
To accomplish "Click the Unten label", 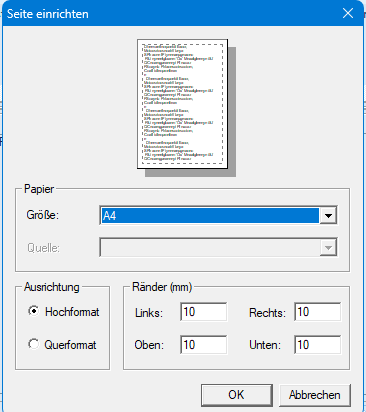I will coord(265,345).
